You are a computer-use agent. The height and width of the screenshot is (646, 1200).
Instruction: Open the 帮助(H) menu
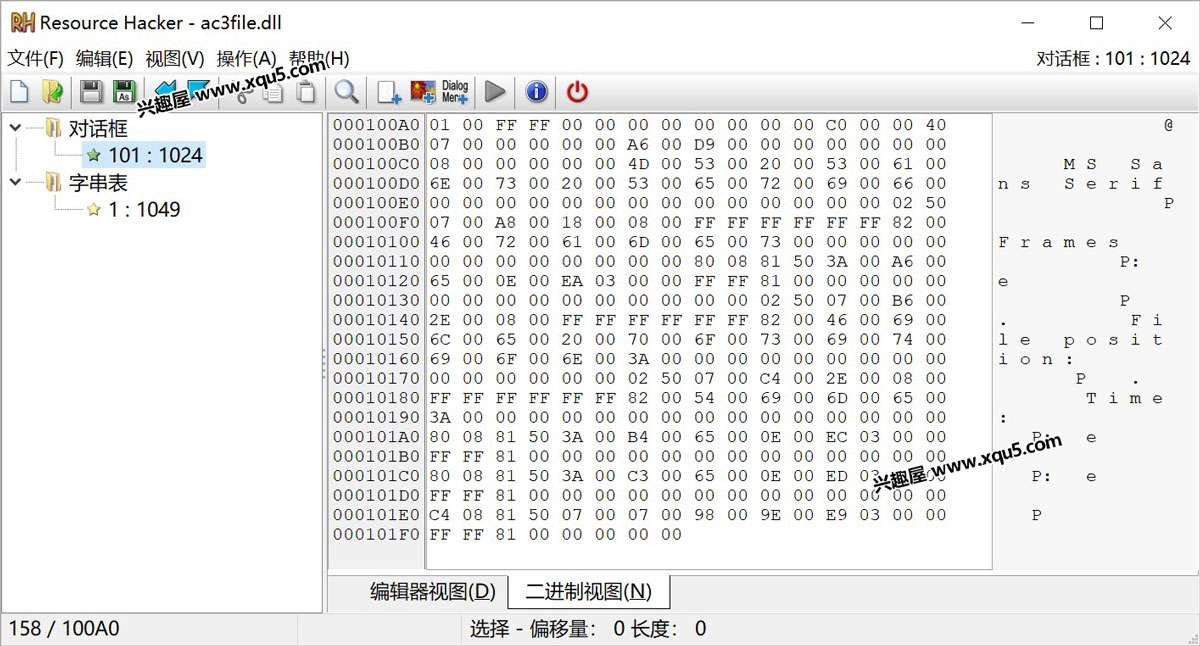pyautogui.click(x=319, y=59)
